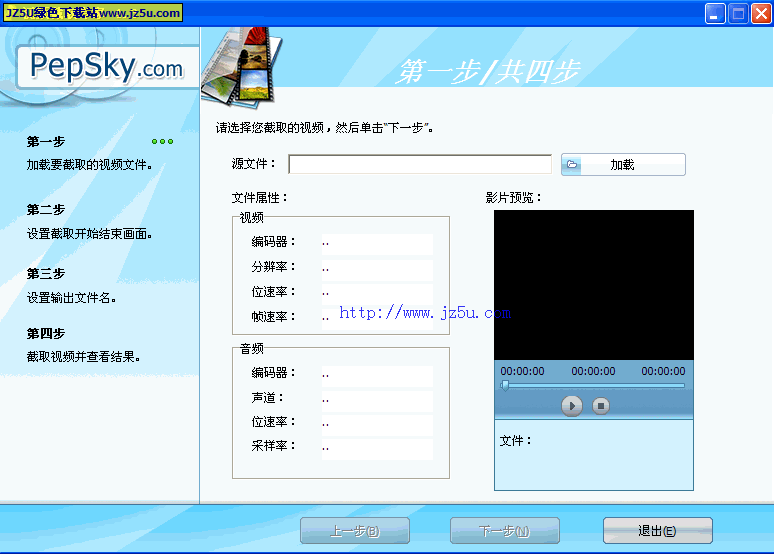Select 第四步 in the step sidebar
This screenshot has height=554, width=774.
pyautogui.click(x=46, y=334)
